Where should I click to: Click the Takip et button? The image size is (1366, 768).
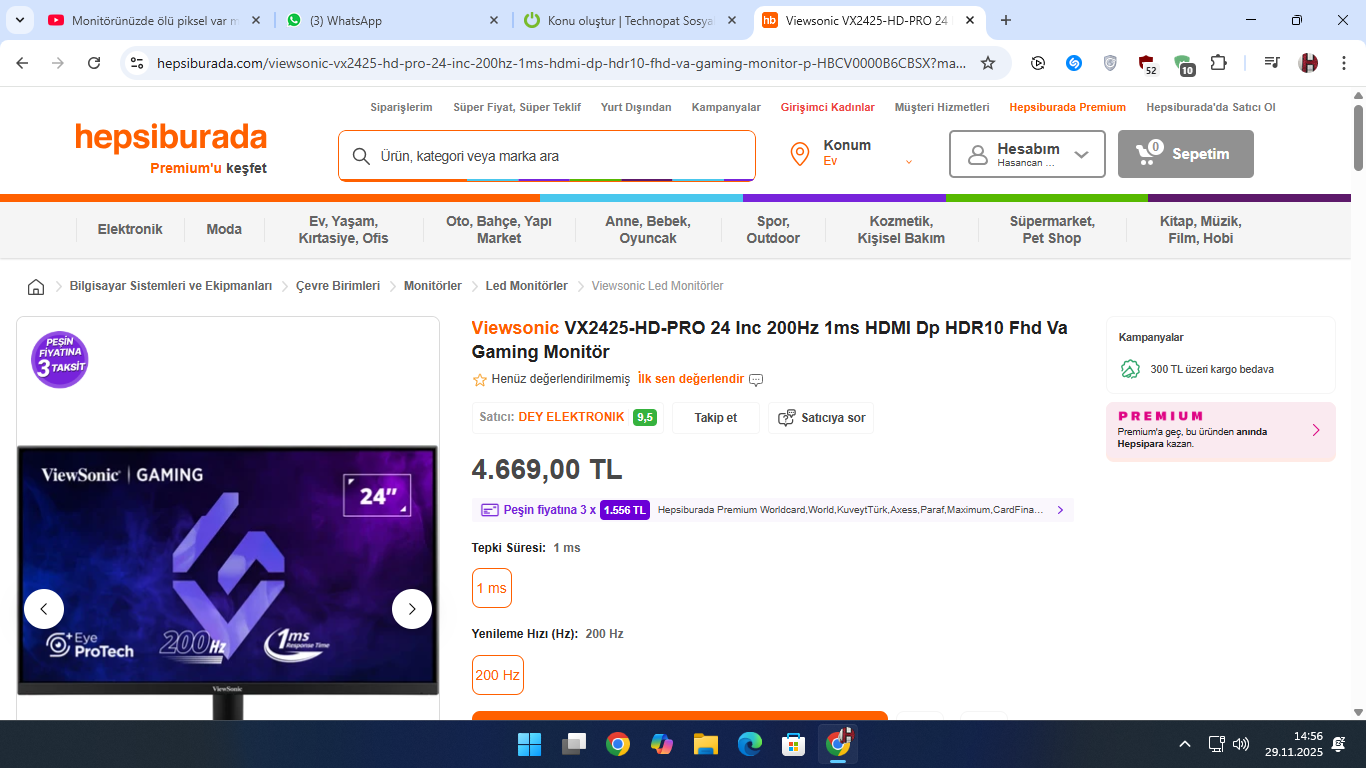click(716, 418)
